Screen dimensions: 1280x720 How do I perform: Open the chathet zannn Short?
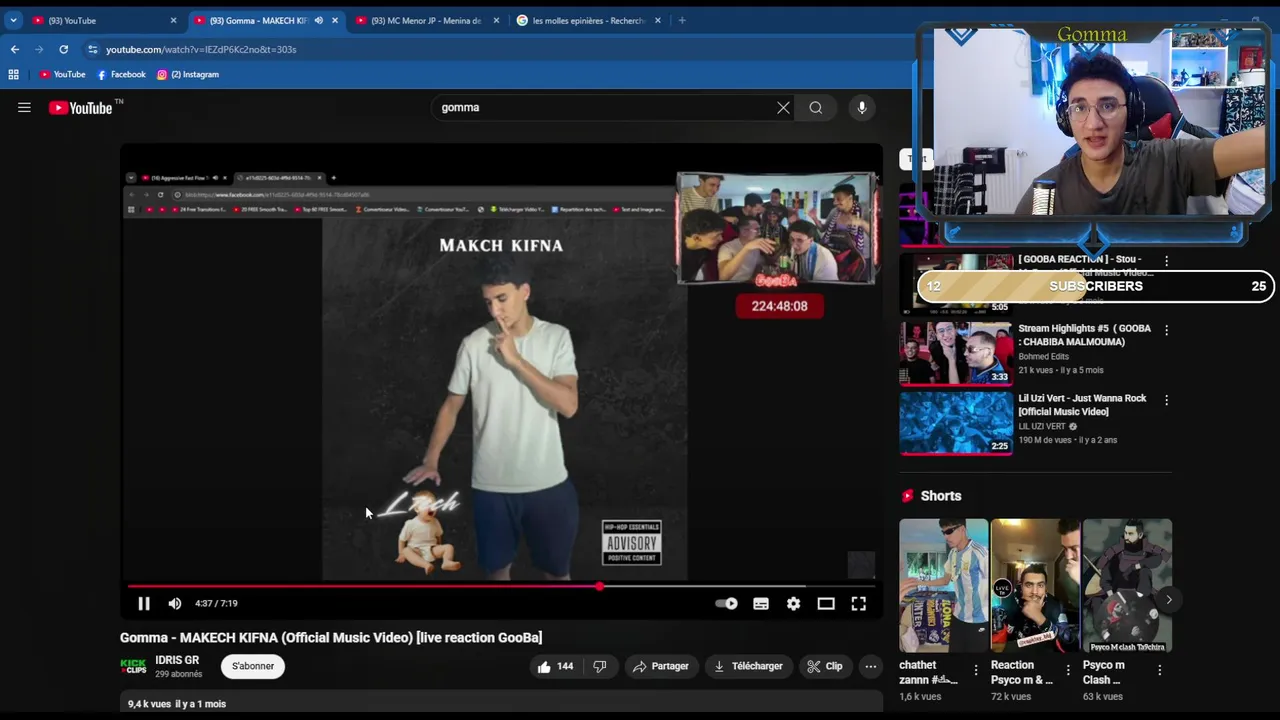pos(943,585)
